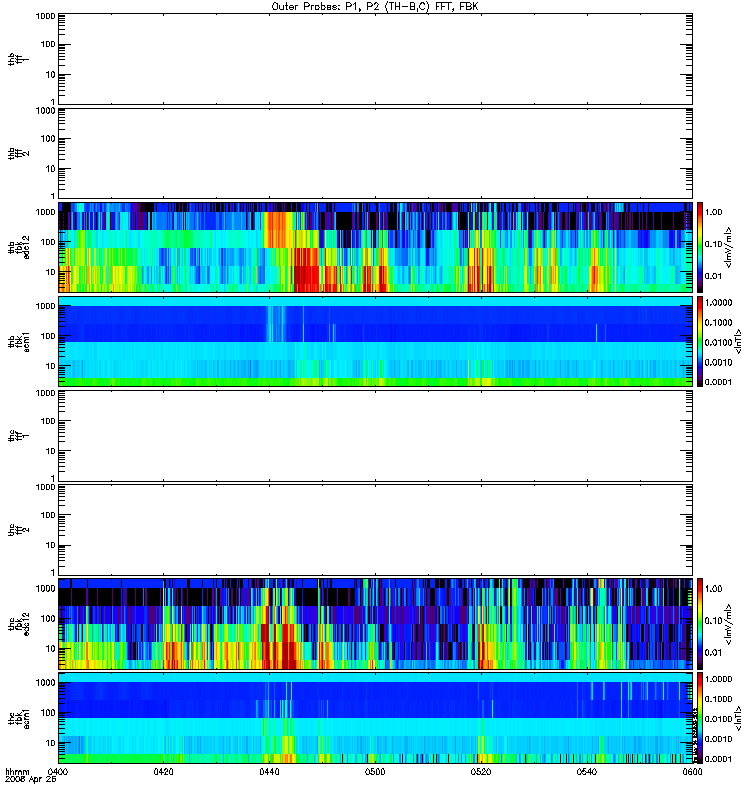
Task: Click the 0400 time tick label
Action: click(57, 772)
